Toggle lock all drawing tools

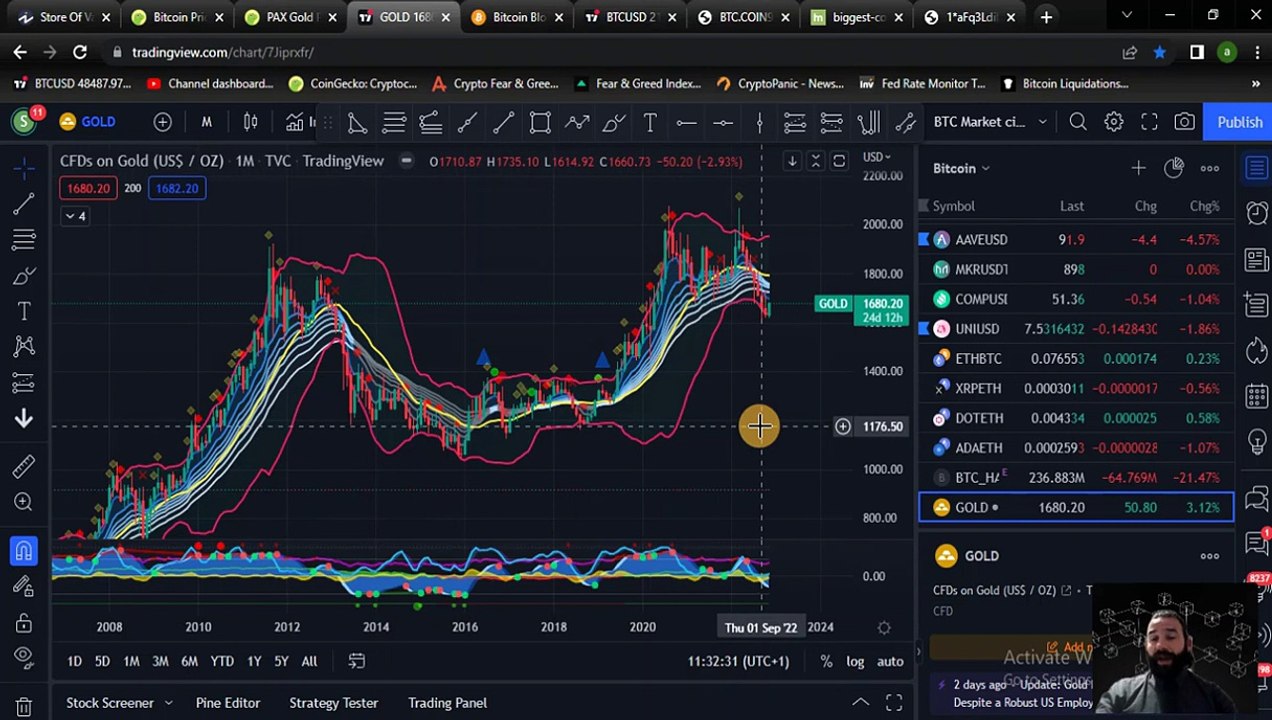[x=24, y=622]
